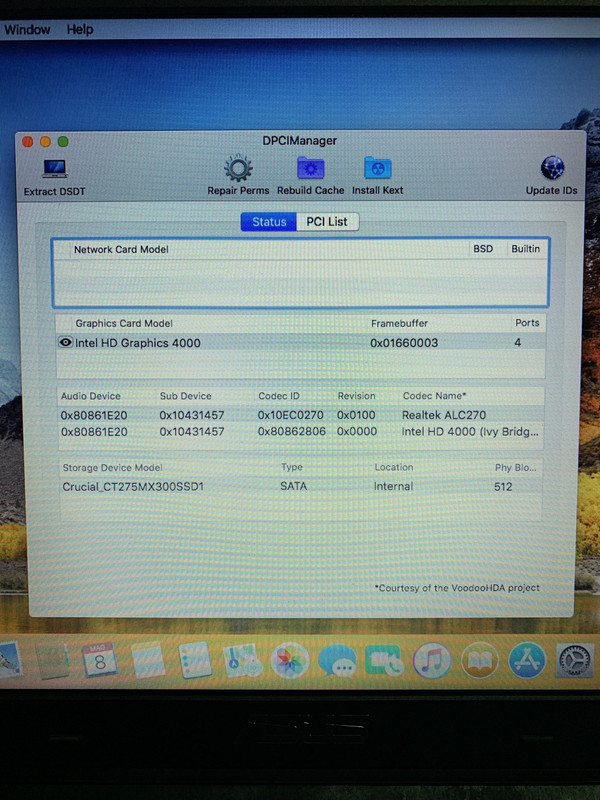Screen dimensions: 600x800
Task: Click the Update IDs globe icon
Action: (552, 168)
